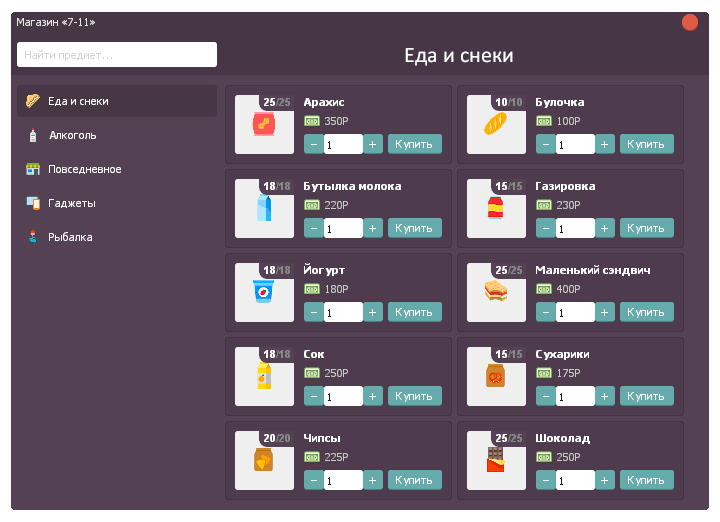Select the Рыбалка category
This screenshot has height=522, width=720.
(70, 237)
